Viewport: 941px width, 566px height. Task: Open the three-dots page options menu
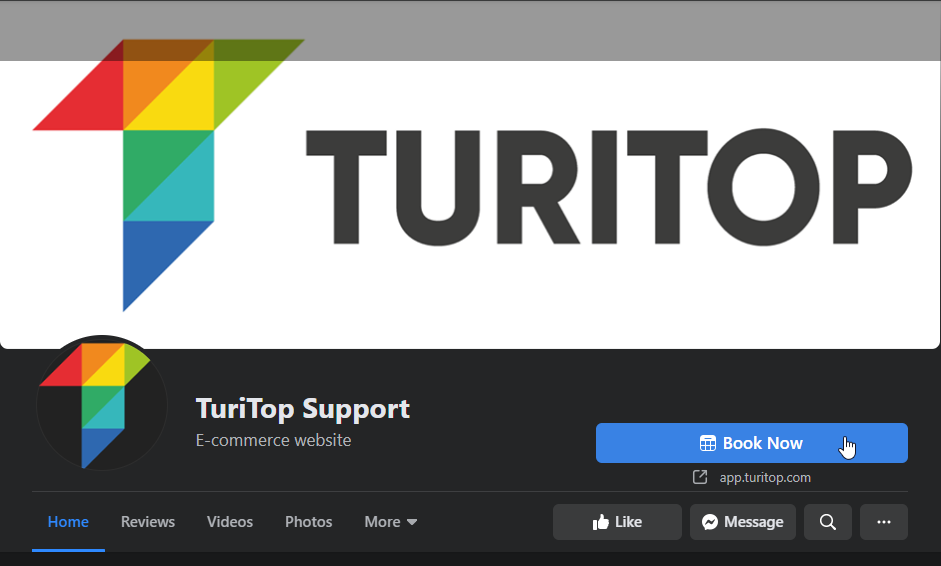(x=883, y=522)
